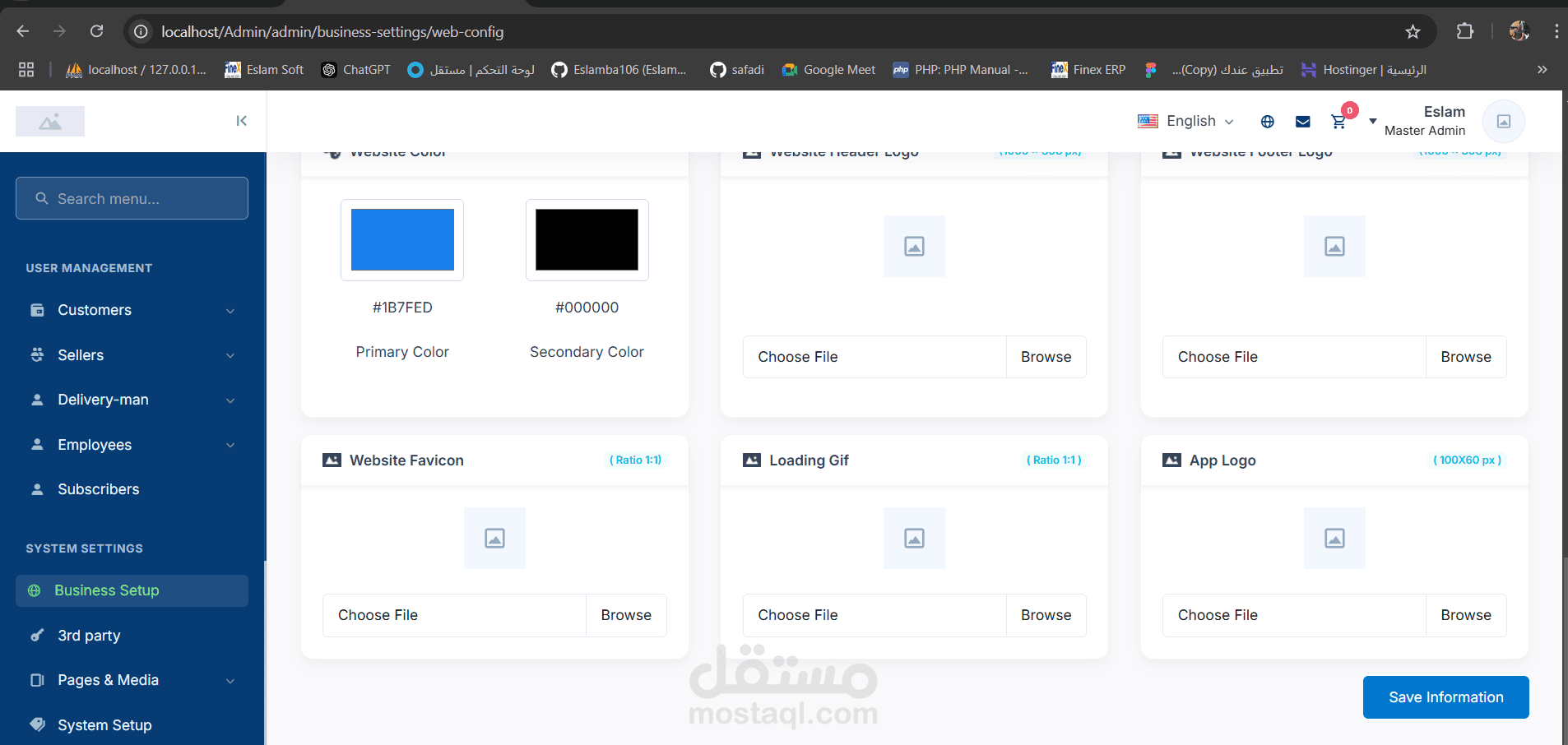Pick the black Secondary Color swatch
This screenshot has height=745, width=1568.
pos(587,239)
